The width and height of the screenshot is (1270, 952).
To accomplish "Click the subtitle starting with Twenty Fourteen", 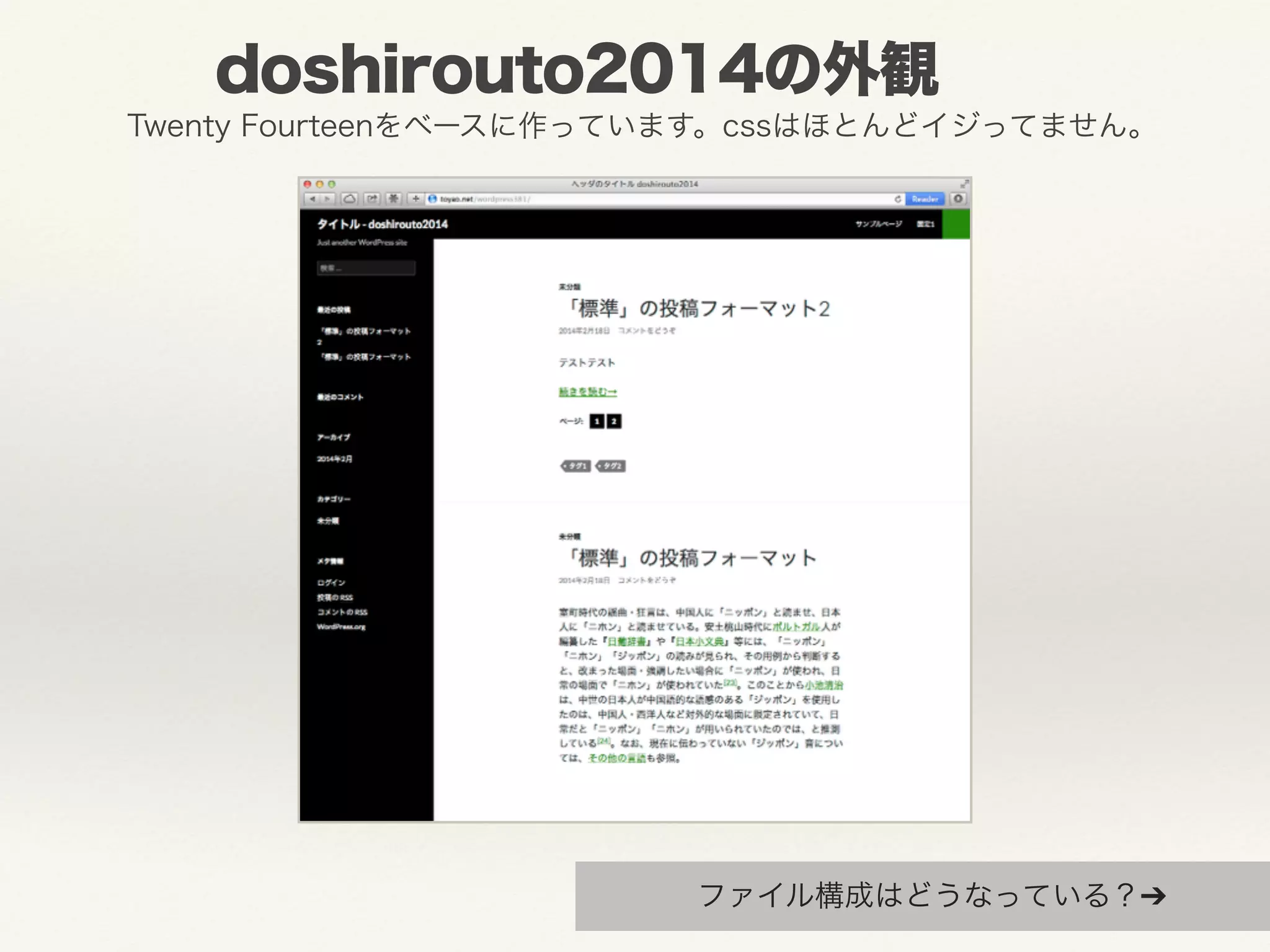I will pos(636,125).
